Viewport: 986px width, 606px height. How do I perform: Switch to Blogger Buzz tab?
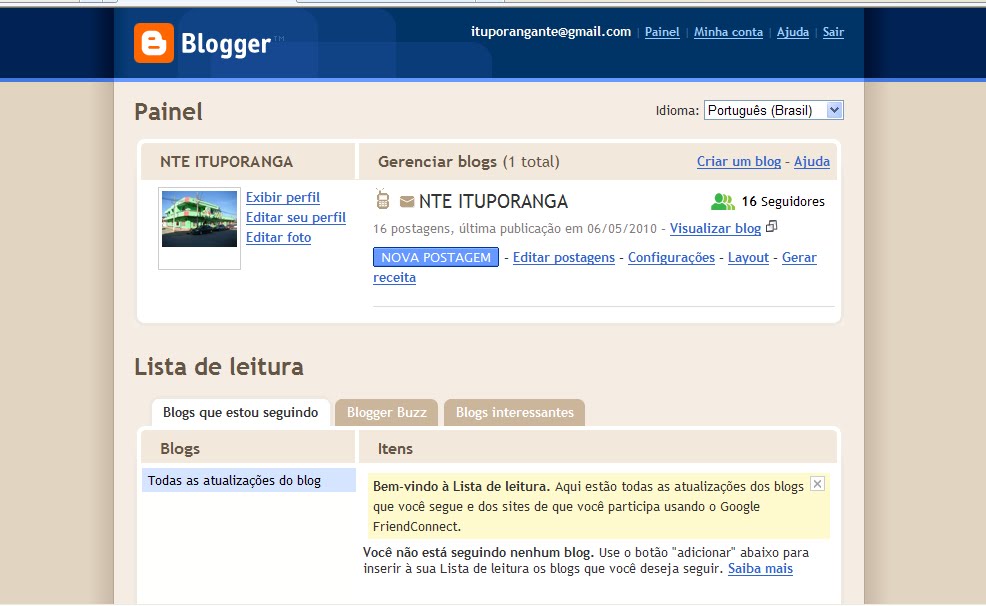point(387,412)
